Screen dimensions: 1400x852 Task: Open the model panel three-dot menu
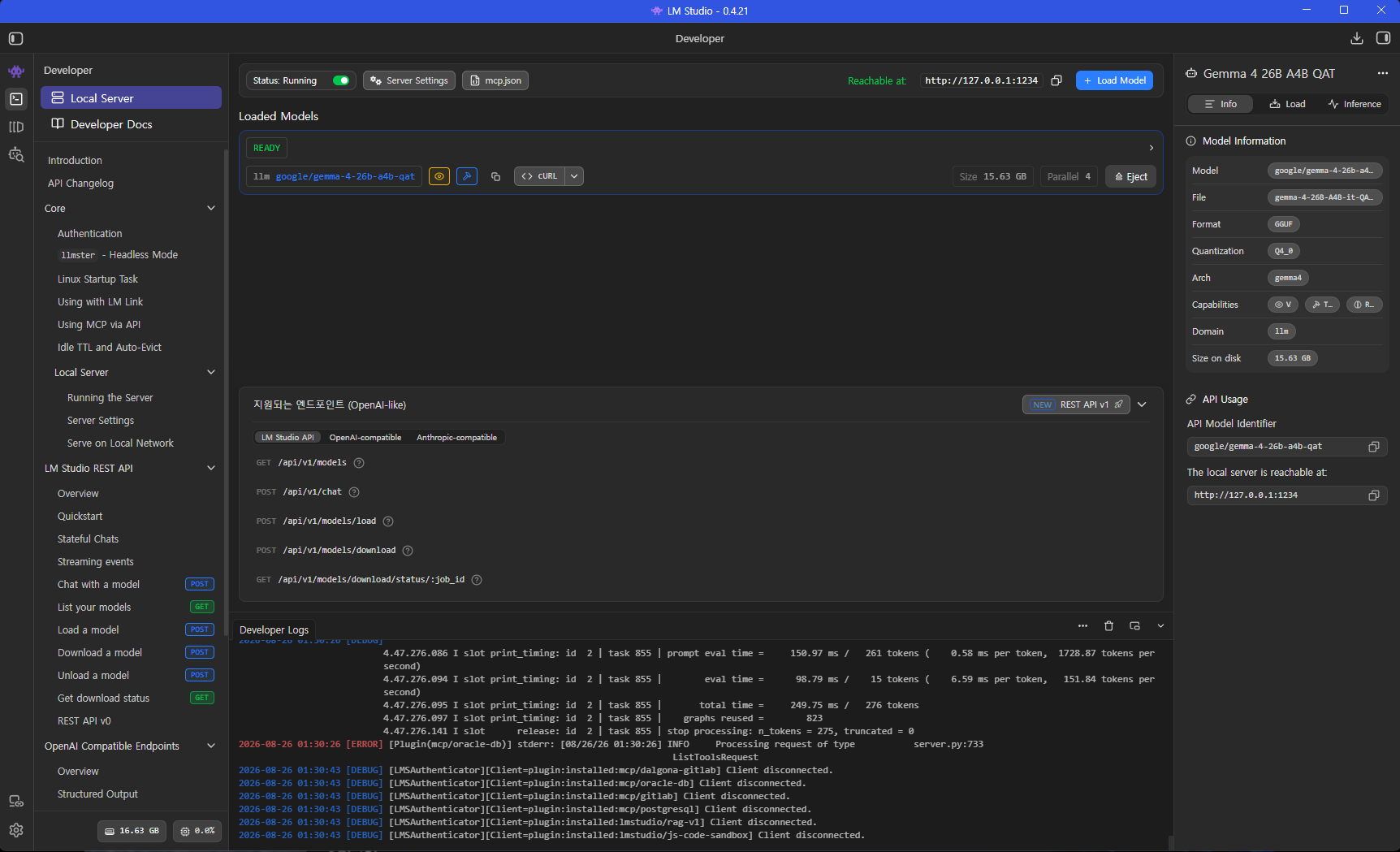pos(1383,73)
